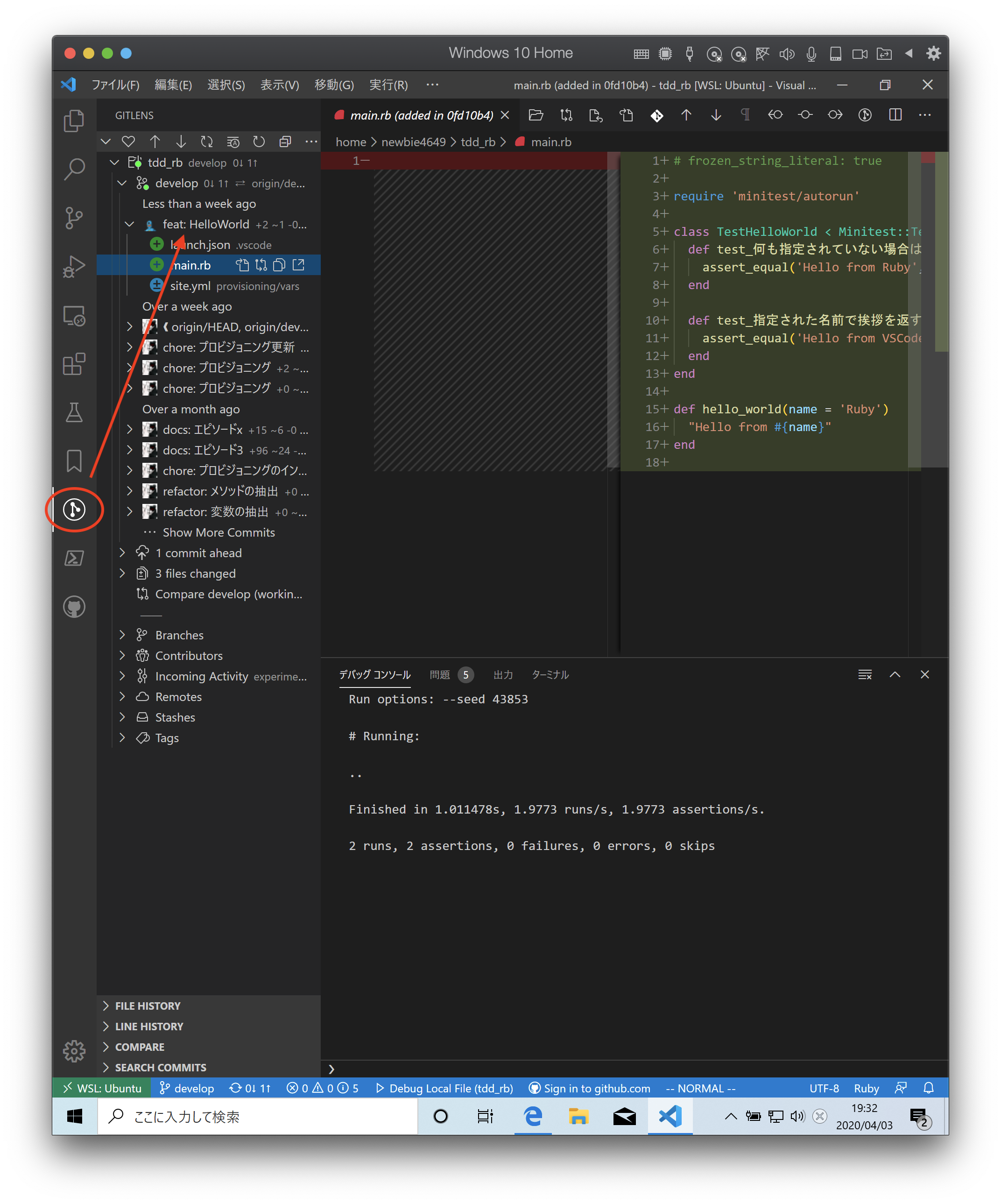Image resolution: width=1001 pixels, height=1204 pixels.
Task: Collapse the feat: HelloWorld commit
Action: tap(129, 224)
